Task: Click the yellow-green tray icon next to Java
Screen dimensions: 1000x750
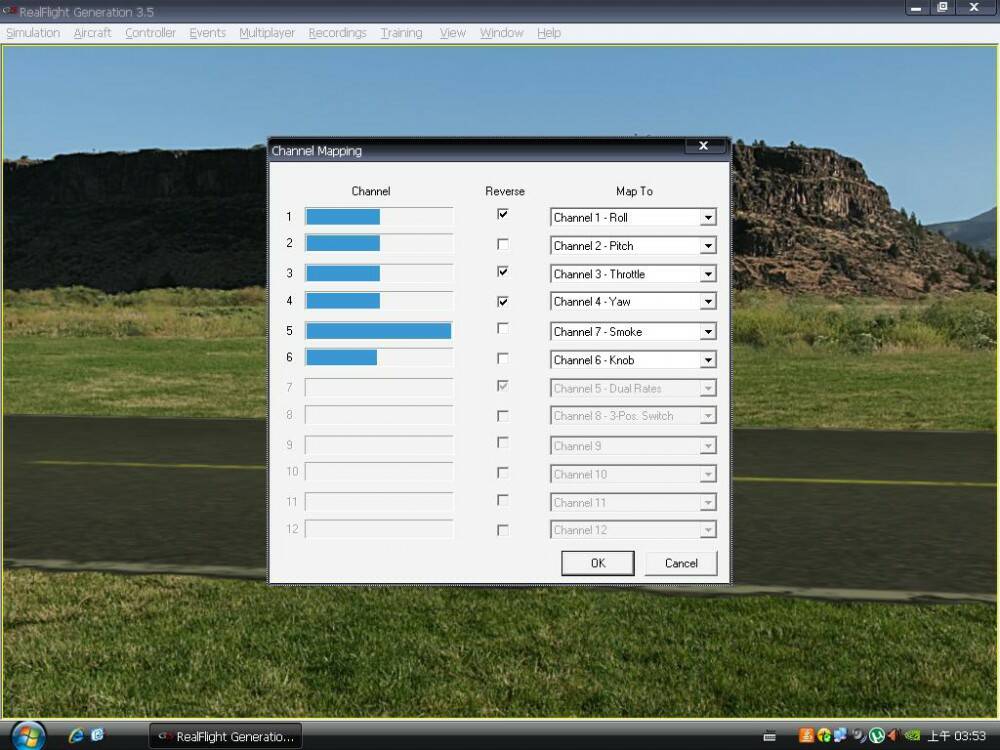Action: 823,736
